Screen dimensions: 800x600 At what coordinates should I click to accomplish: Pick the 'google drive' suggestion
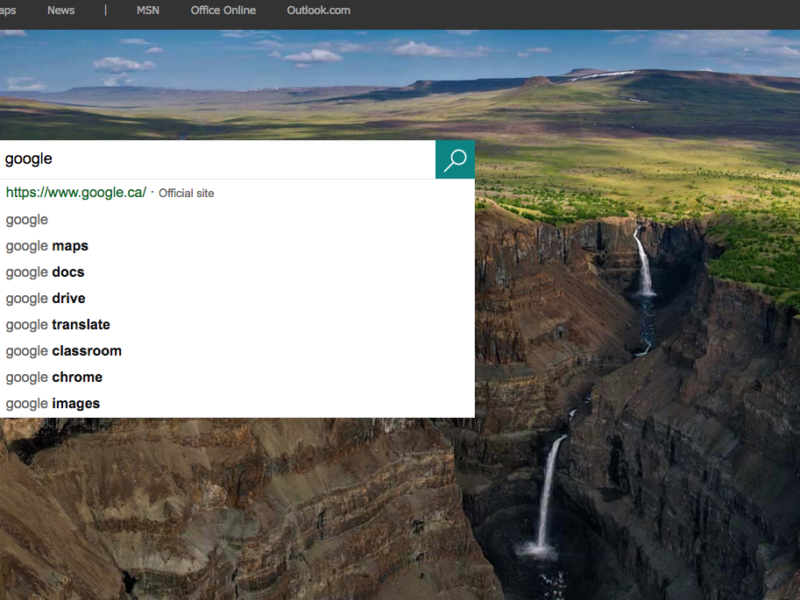pos(237,298)
